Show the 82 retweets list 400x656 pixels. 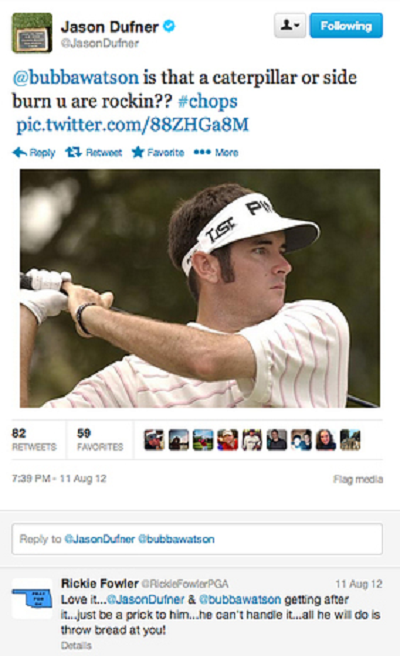(x=34, y=440)
